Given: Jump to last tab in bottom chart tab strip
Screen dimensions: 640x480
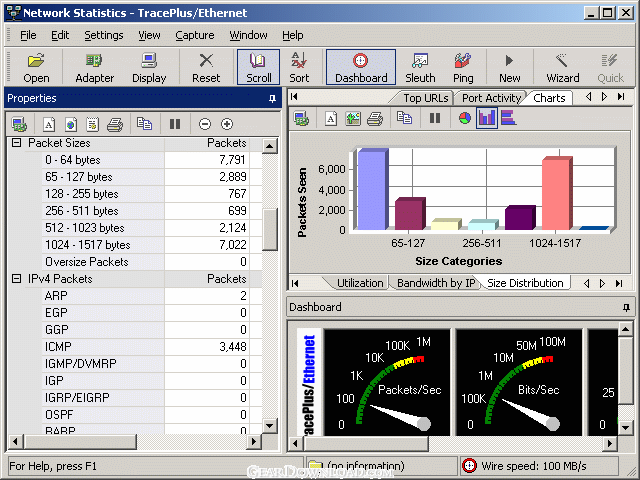Looking at the screenshot, I should [x=619, y=283].
